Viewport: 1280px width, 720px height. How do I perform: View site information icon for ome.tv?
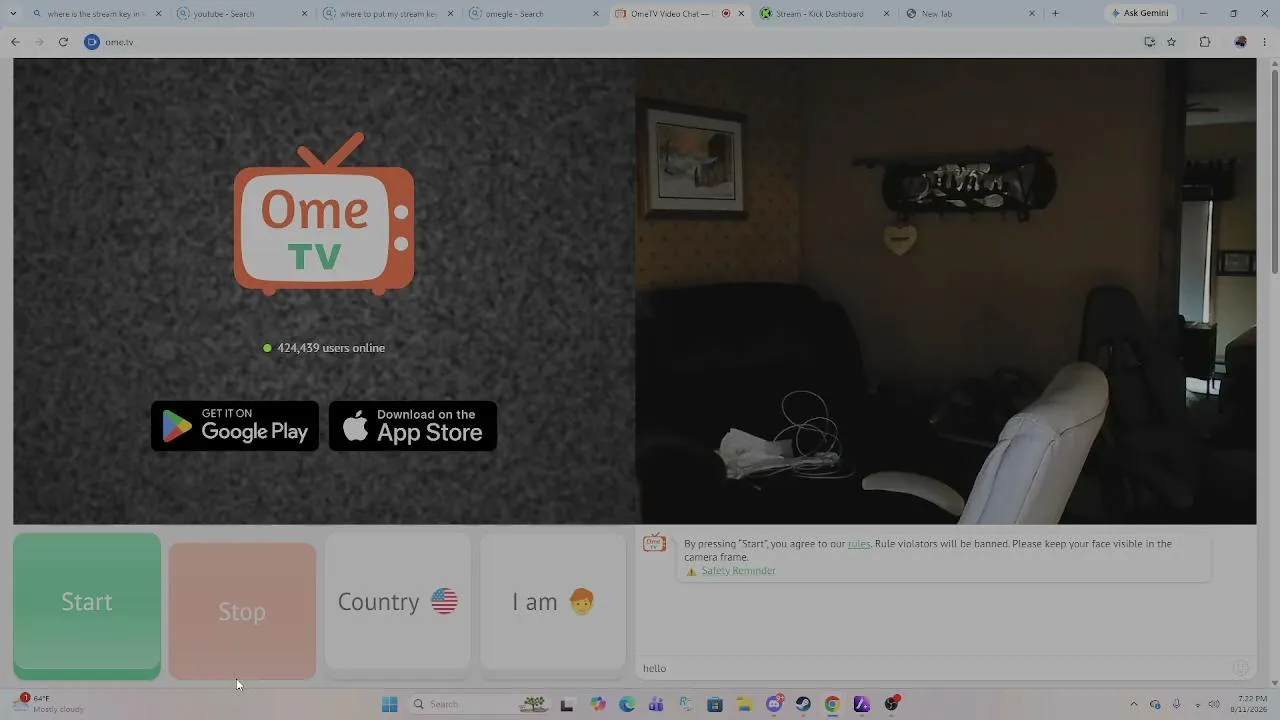pyautogui.click(x=92, y=42)
